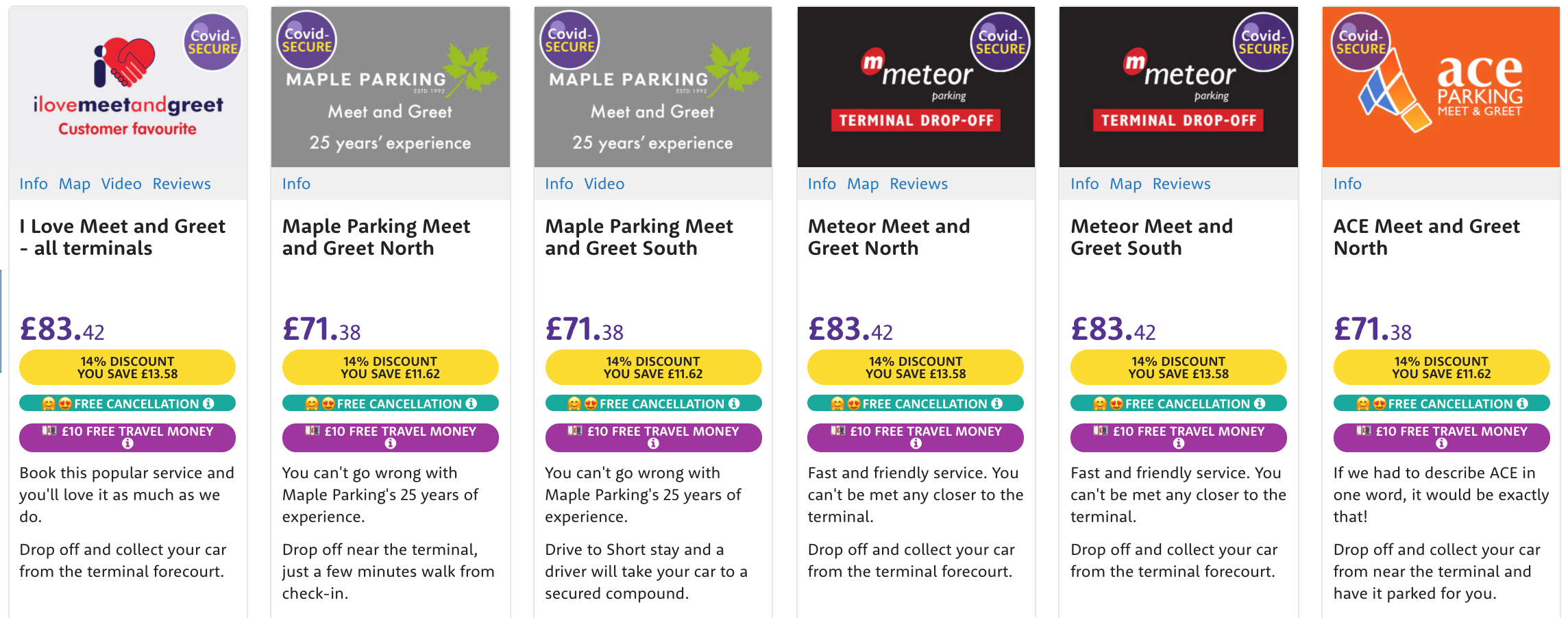Click the Meteor Meet and Greet North logo thumbnail
Image resolution: width=1568 pixels, height=618 pixels.
click(x=916, y=87)
